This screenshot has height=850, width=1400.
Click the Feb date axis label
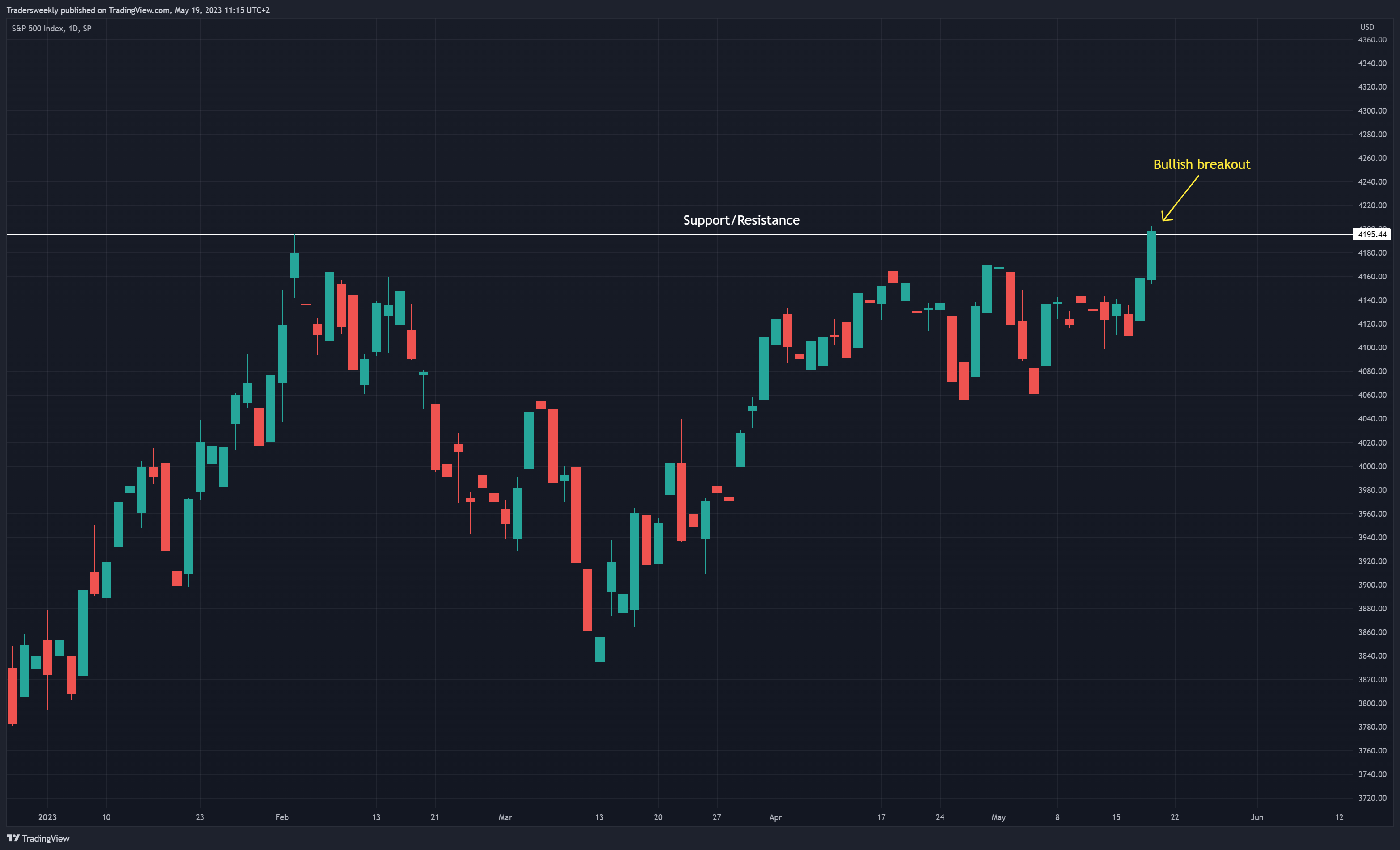click(x=282, y=817)
